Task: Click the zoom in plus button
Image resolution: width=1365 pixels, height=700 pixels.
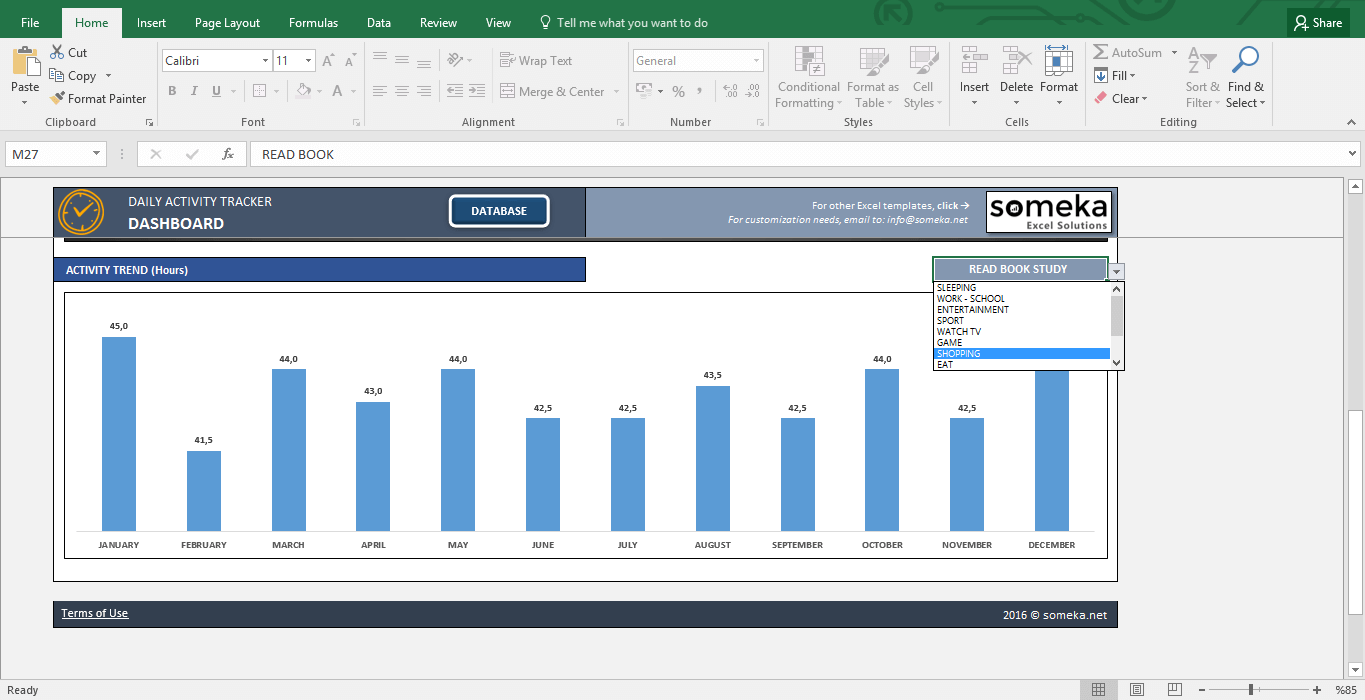Action: click(1319, 690)
